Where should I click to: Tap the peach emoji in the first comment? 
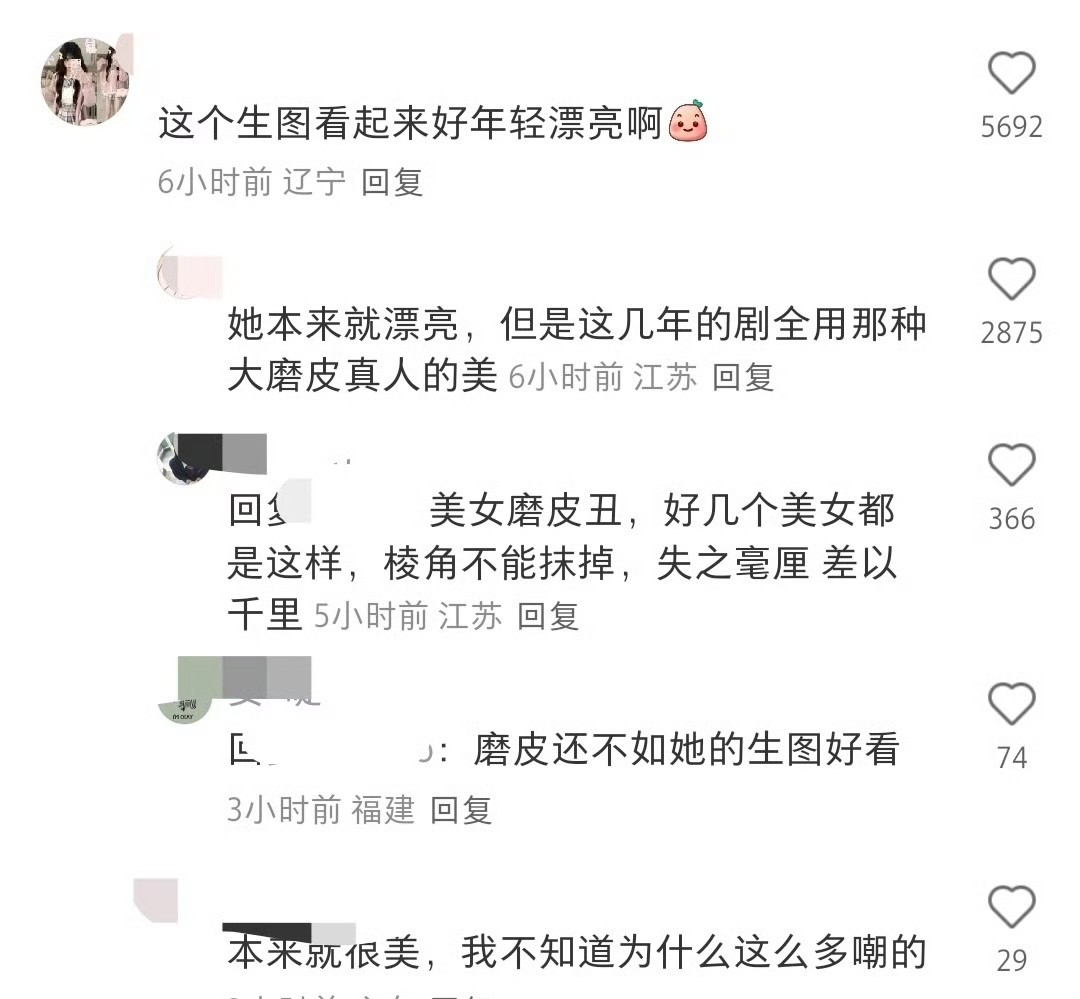point(687,122)
